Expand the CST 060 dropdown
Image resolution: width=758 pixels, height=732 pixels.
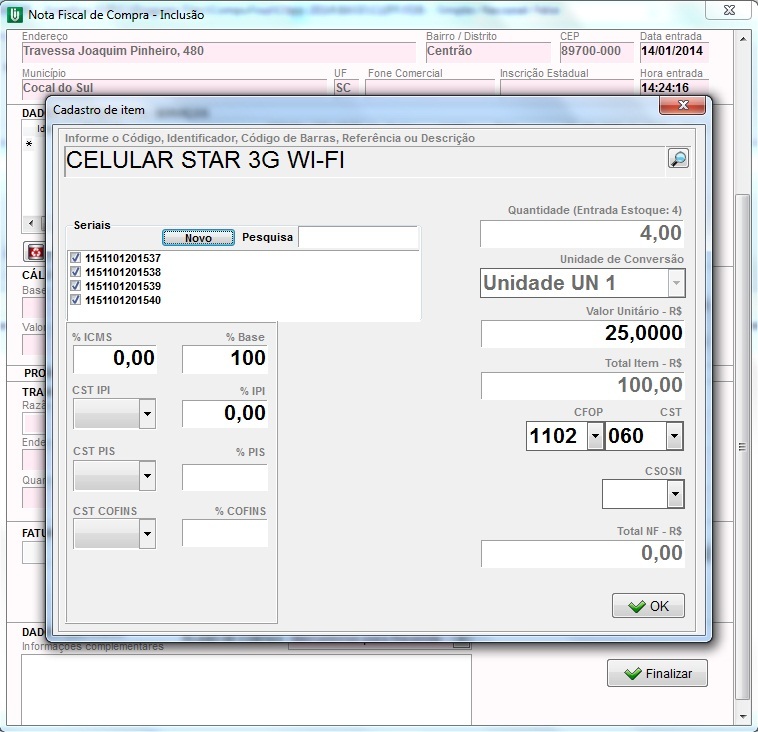tap(674, 436)
